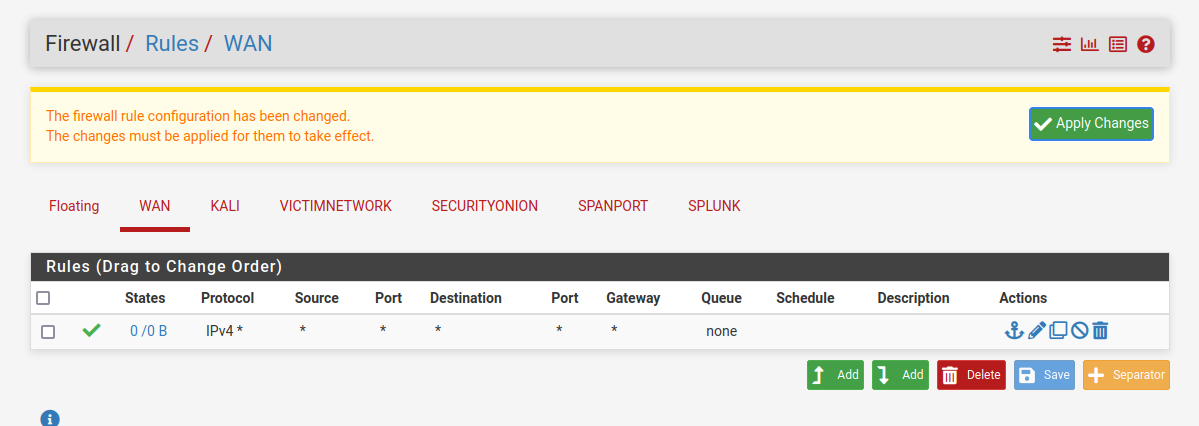Disable the IPv4 rule with the ban icon
This screenshot has height=426, width=1199.
pyautogui.click(x=1079, y=330)
